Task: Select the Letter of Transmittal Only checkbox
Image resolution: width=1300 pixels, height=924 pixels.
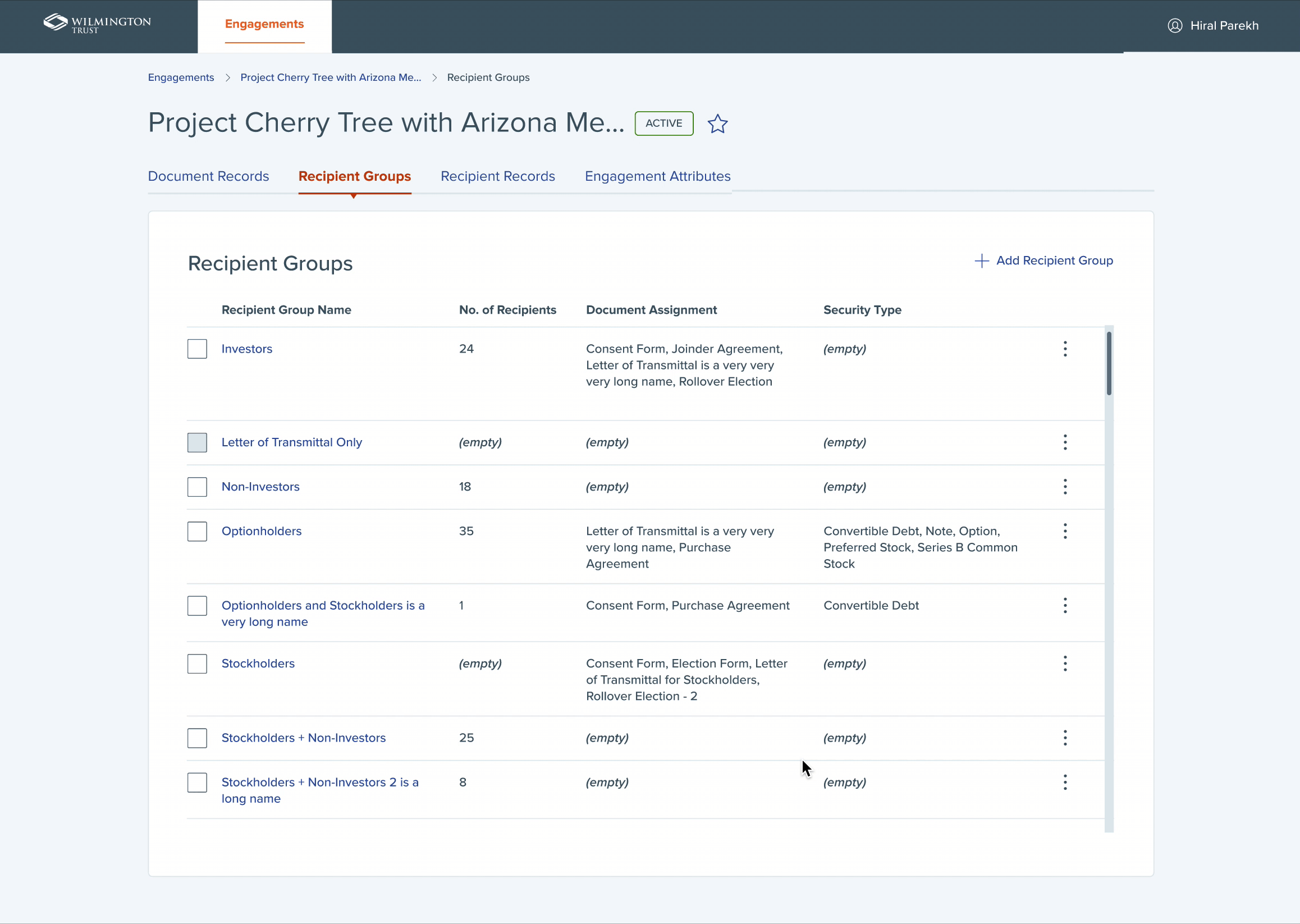Action: pos(198,442)
